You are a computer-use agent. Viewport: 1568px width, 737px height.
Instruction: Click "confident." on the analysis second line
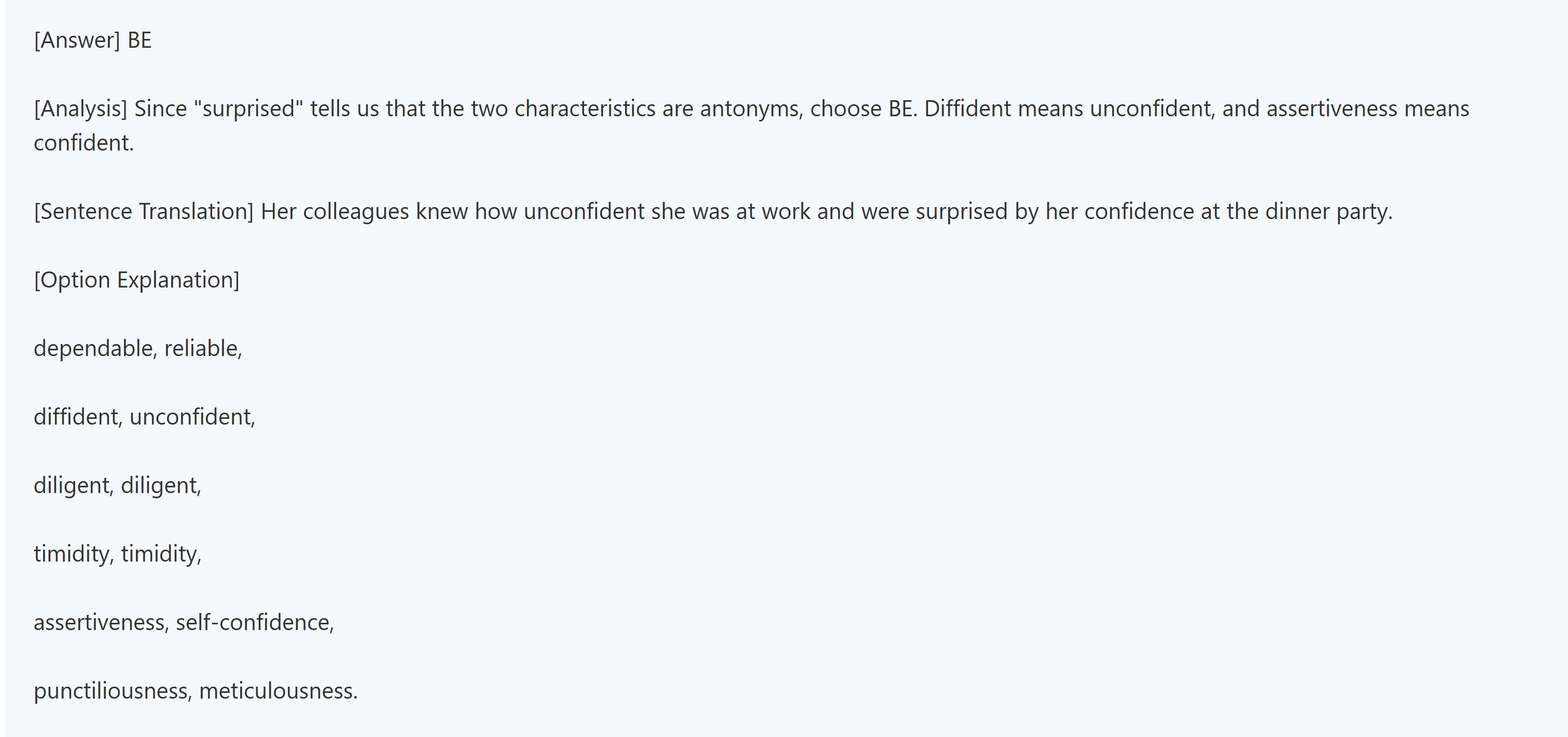(84, 143)
